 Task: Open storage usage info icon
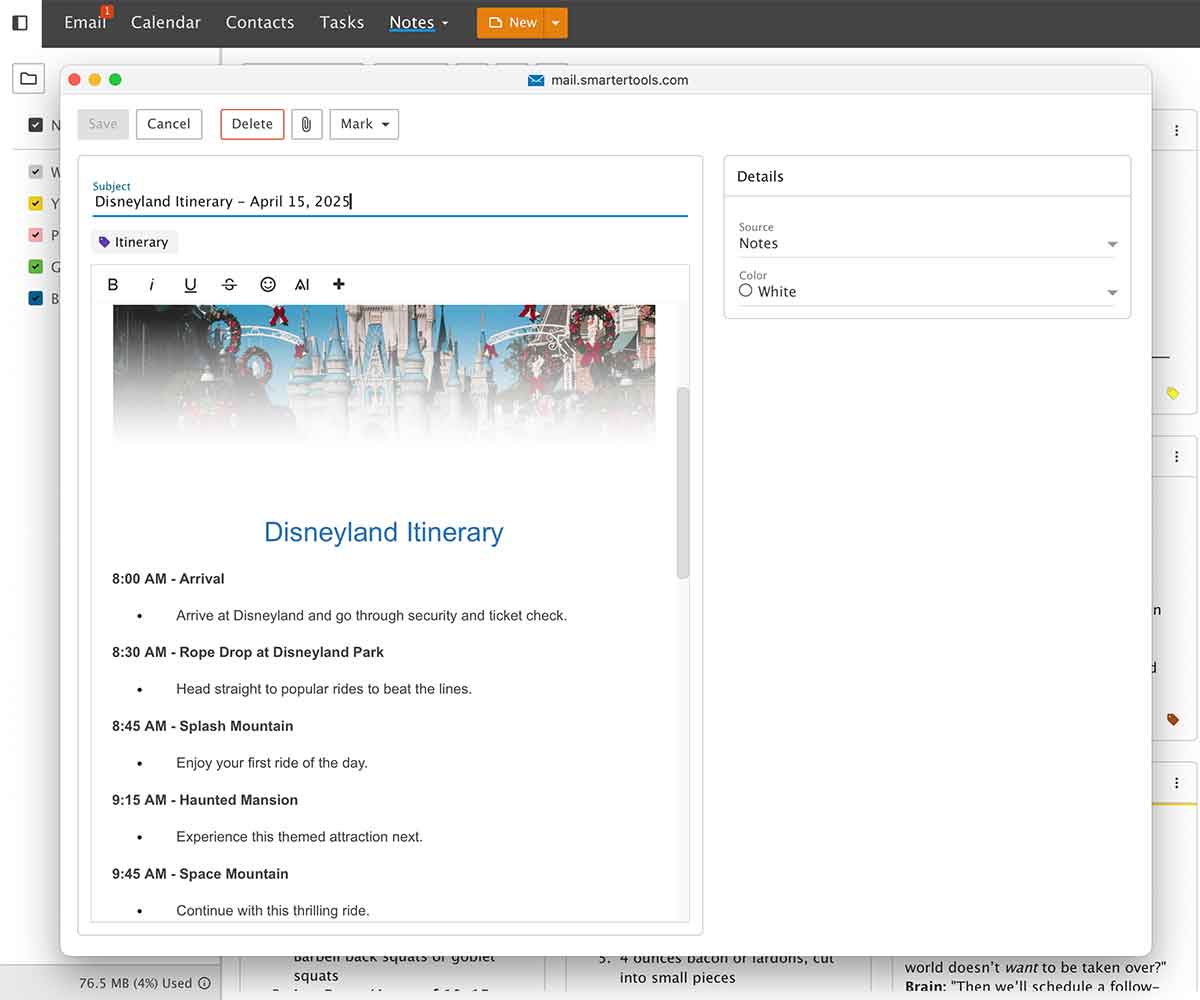[x=204, y=983]
